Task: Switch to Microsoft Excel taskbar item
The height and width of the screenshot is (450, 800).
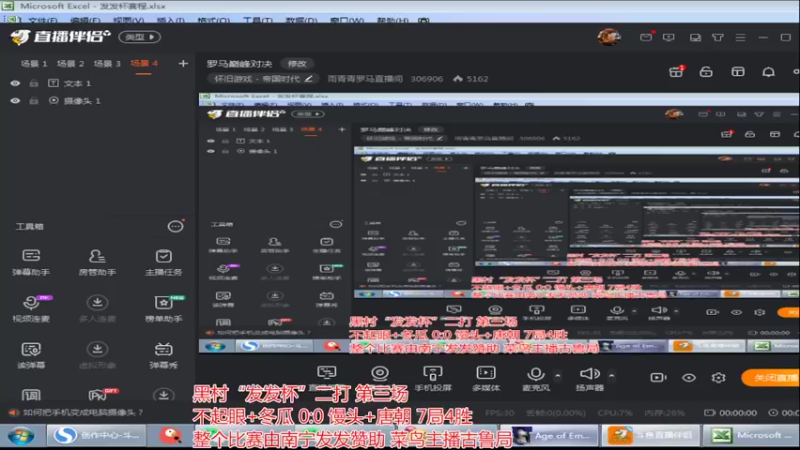Action: point(752,436)
